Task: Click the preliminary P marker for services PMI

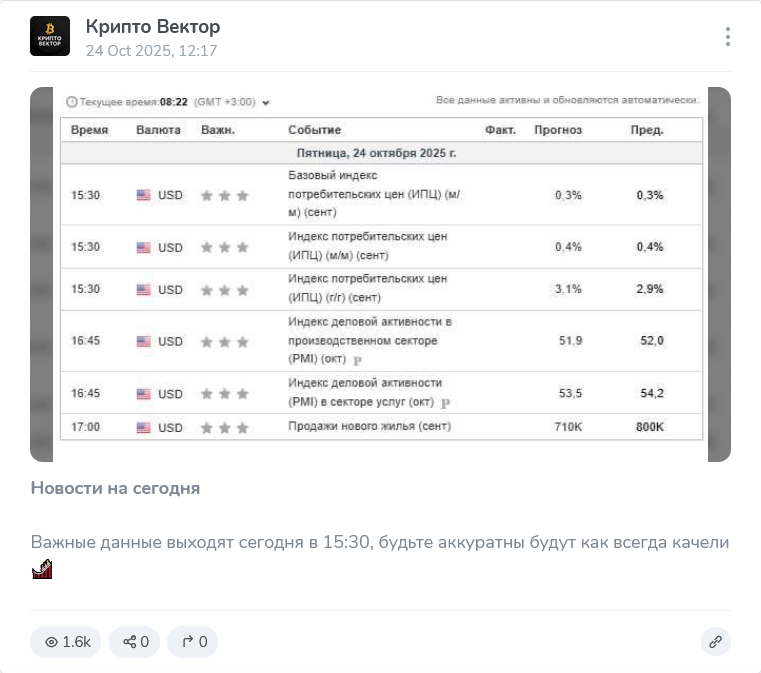Action: click(x=446, y=403)
